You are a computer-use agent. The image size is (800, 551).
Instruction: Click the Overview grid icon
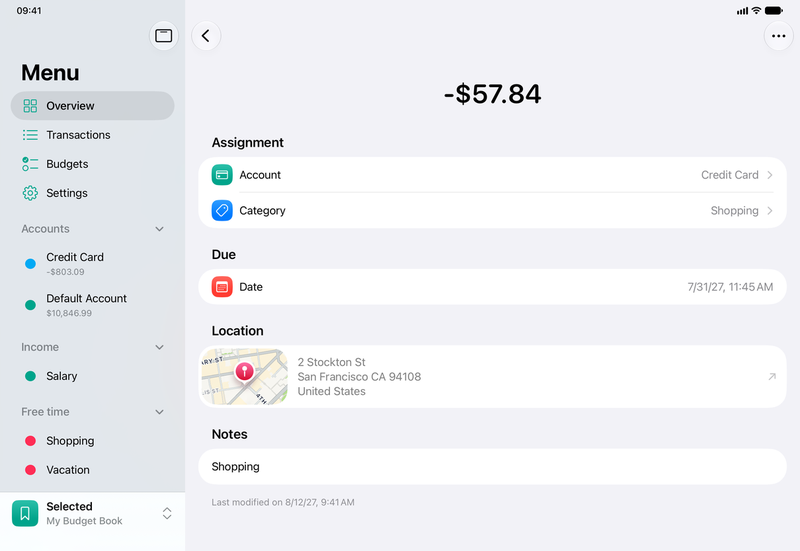click(30, 106)
